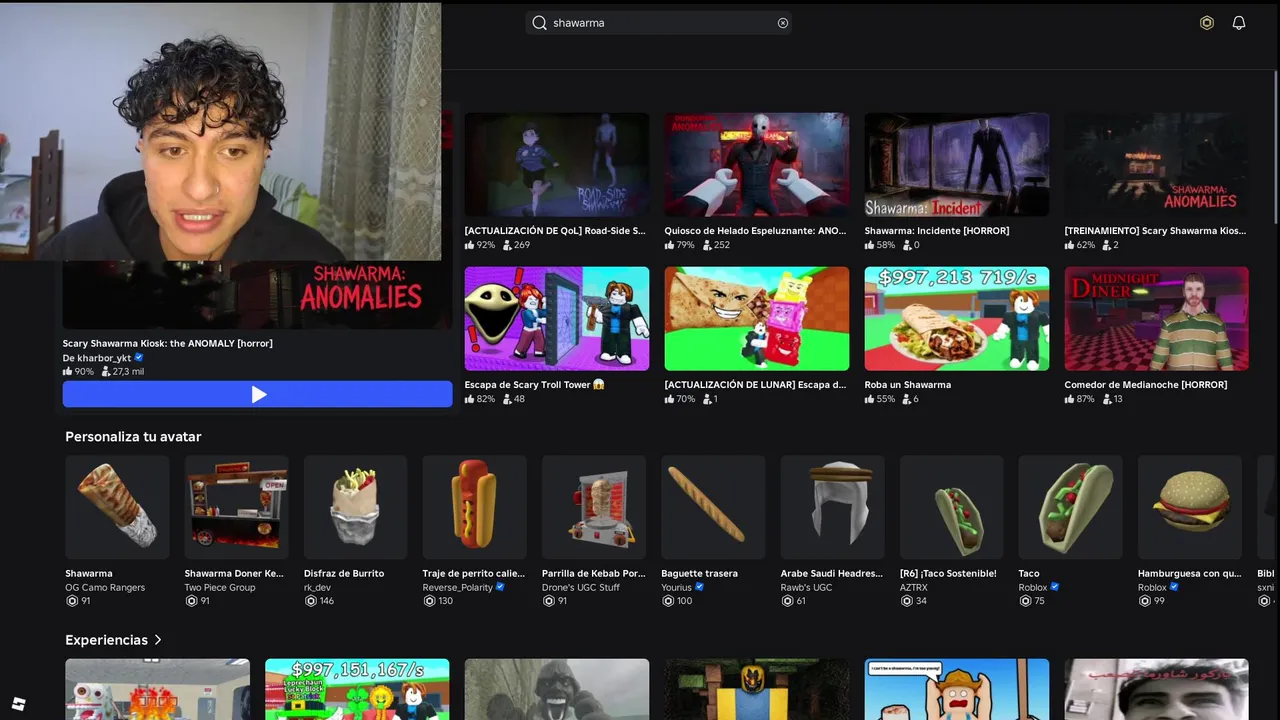Open AZTRX creator link
Image resolution: width=1280 pixels, height=720 pixels.
click(914, 588)
